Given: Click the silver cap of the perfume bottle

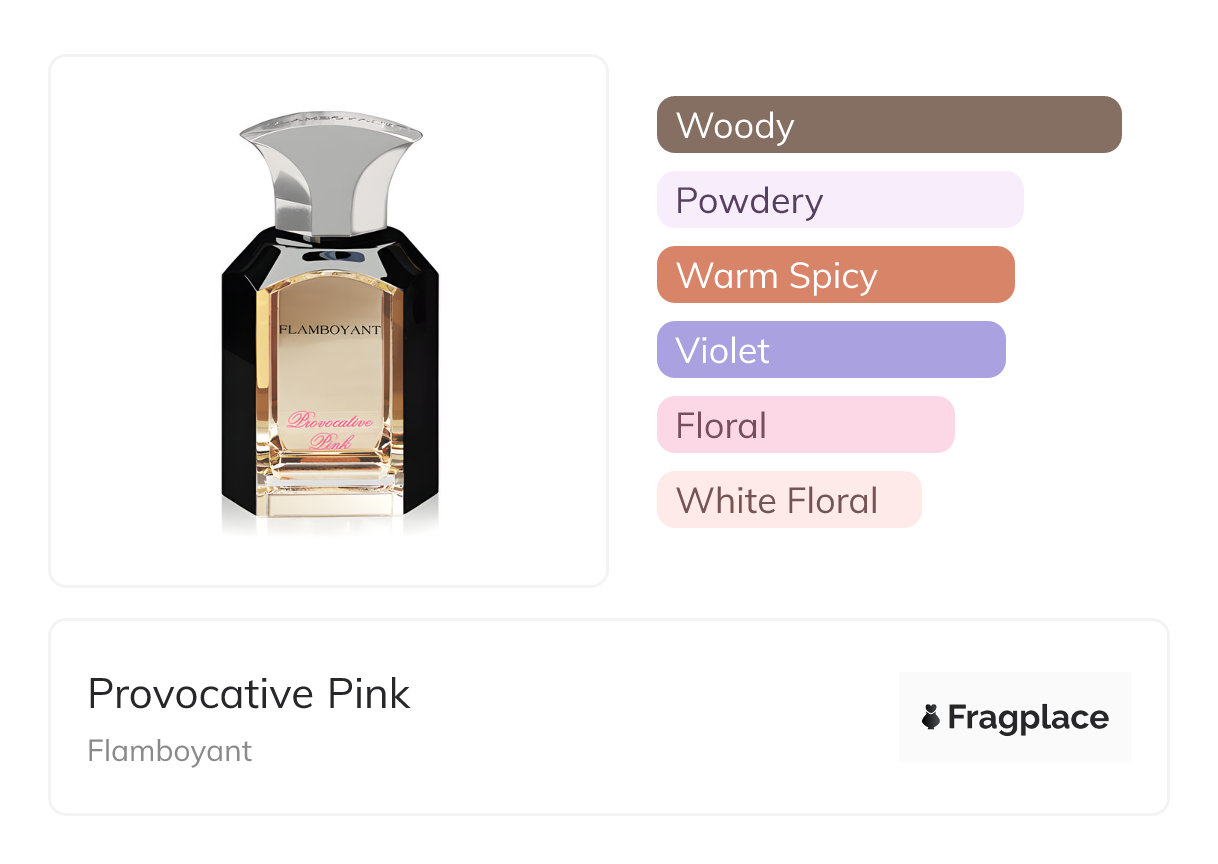Looking at the screenshot, I should pos(329,170).
